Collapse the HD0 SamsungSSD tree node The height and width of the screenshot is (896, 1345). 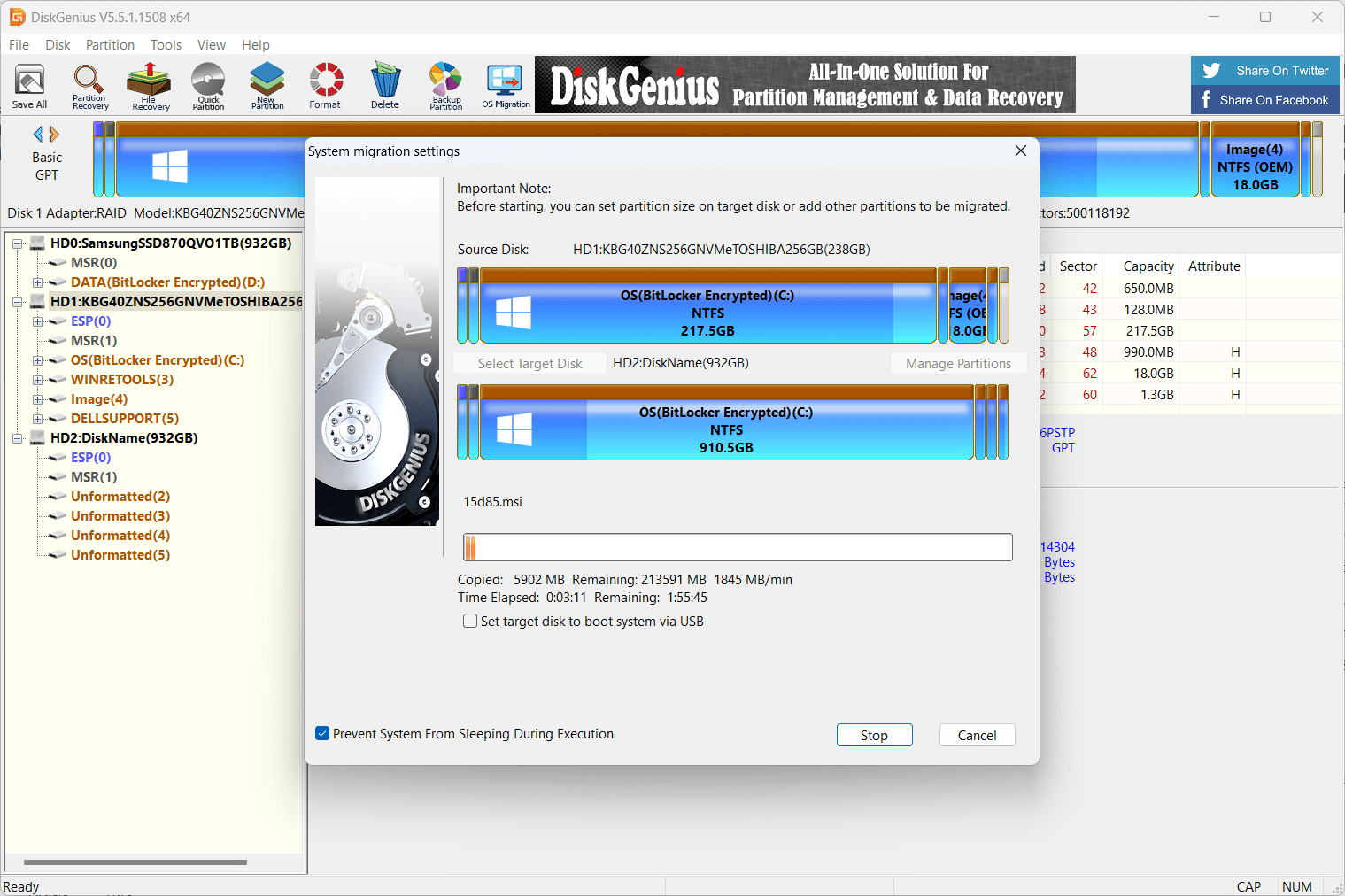(x=17, y=243)
